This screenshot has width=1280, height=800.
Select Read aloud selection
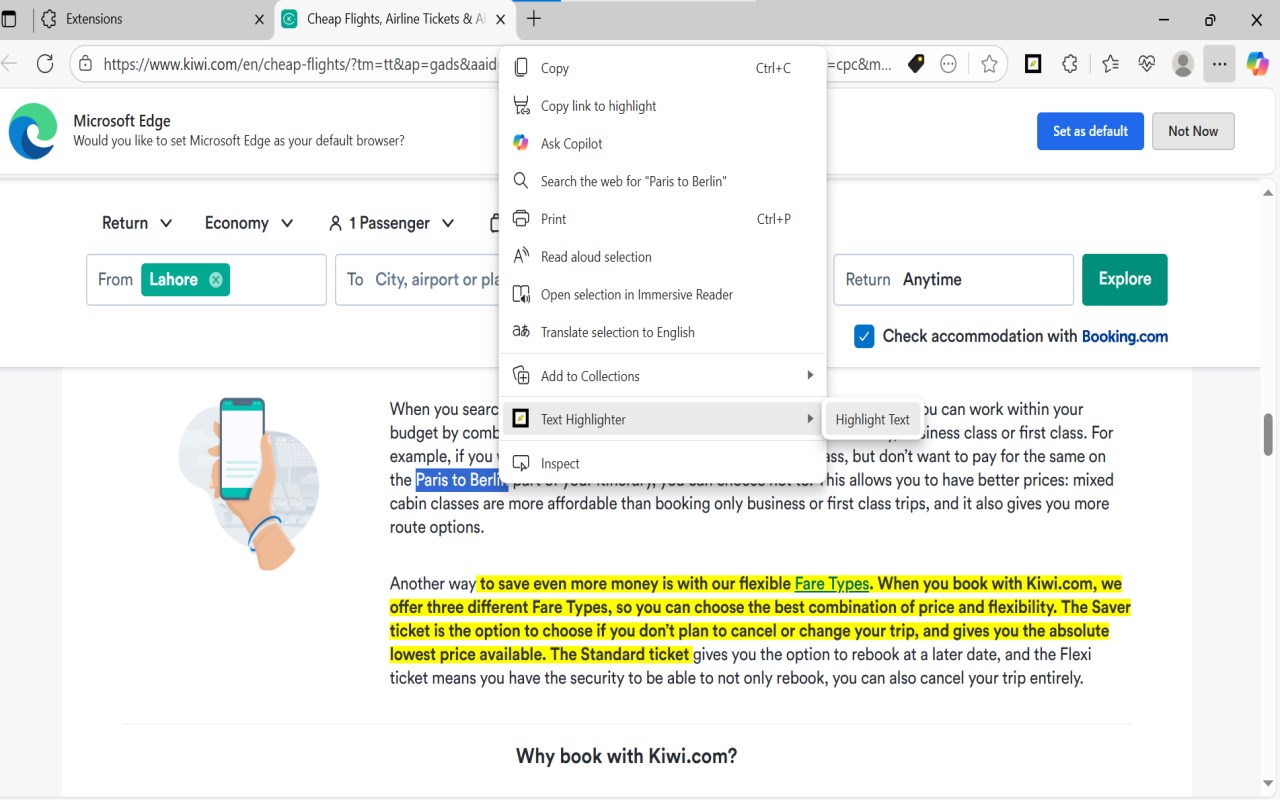click(x=663, y=257)
